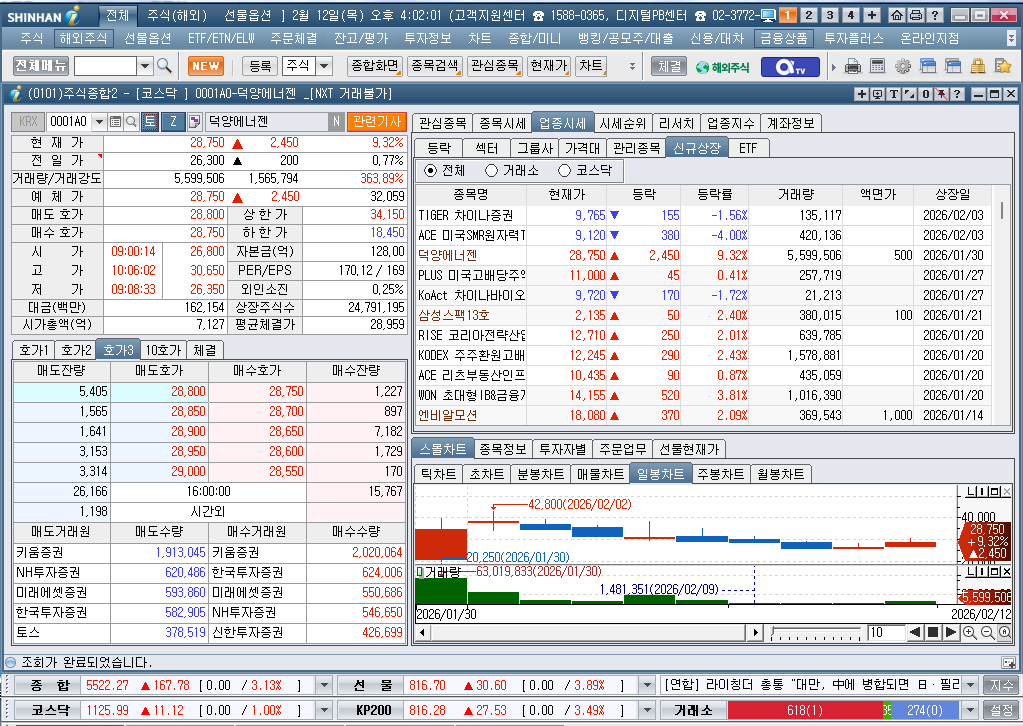Viewport: 1023px width, 726px height.
Task: Click the printer icon in the title bar
Action: click(915, 15)
